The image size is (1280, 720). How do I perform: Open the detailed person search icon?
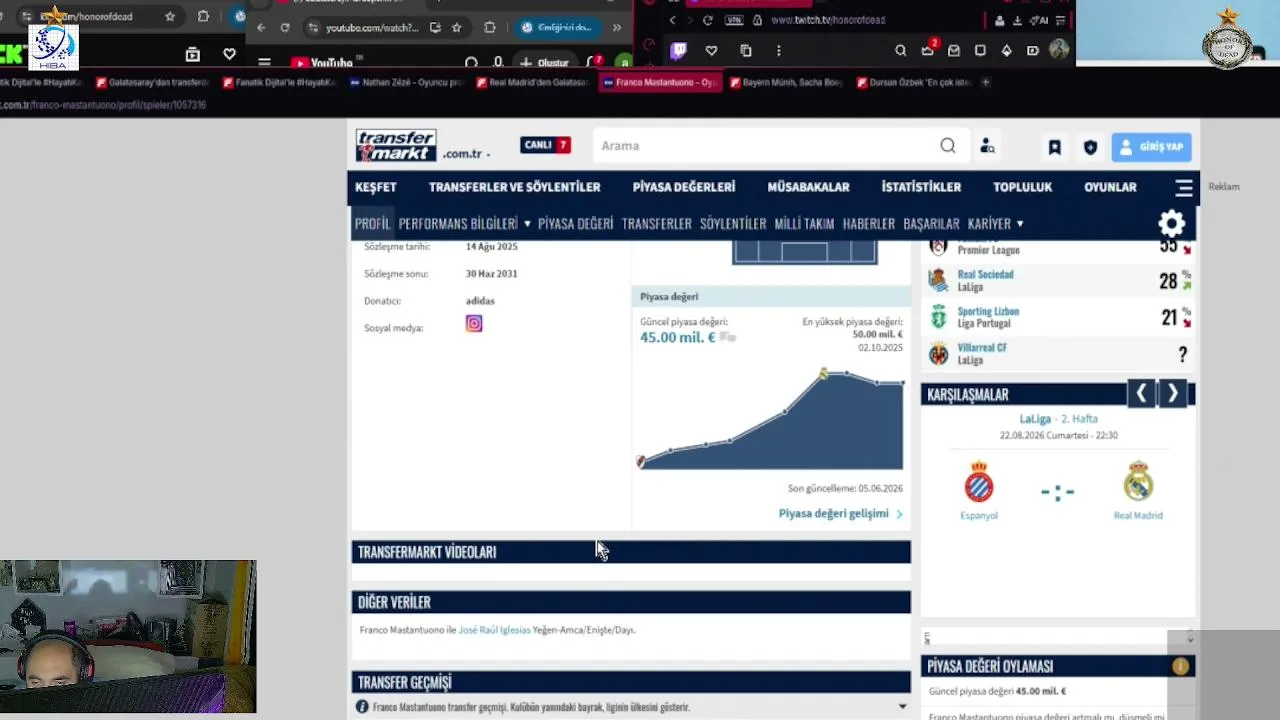pos(987,146)
